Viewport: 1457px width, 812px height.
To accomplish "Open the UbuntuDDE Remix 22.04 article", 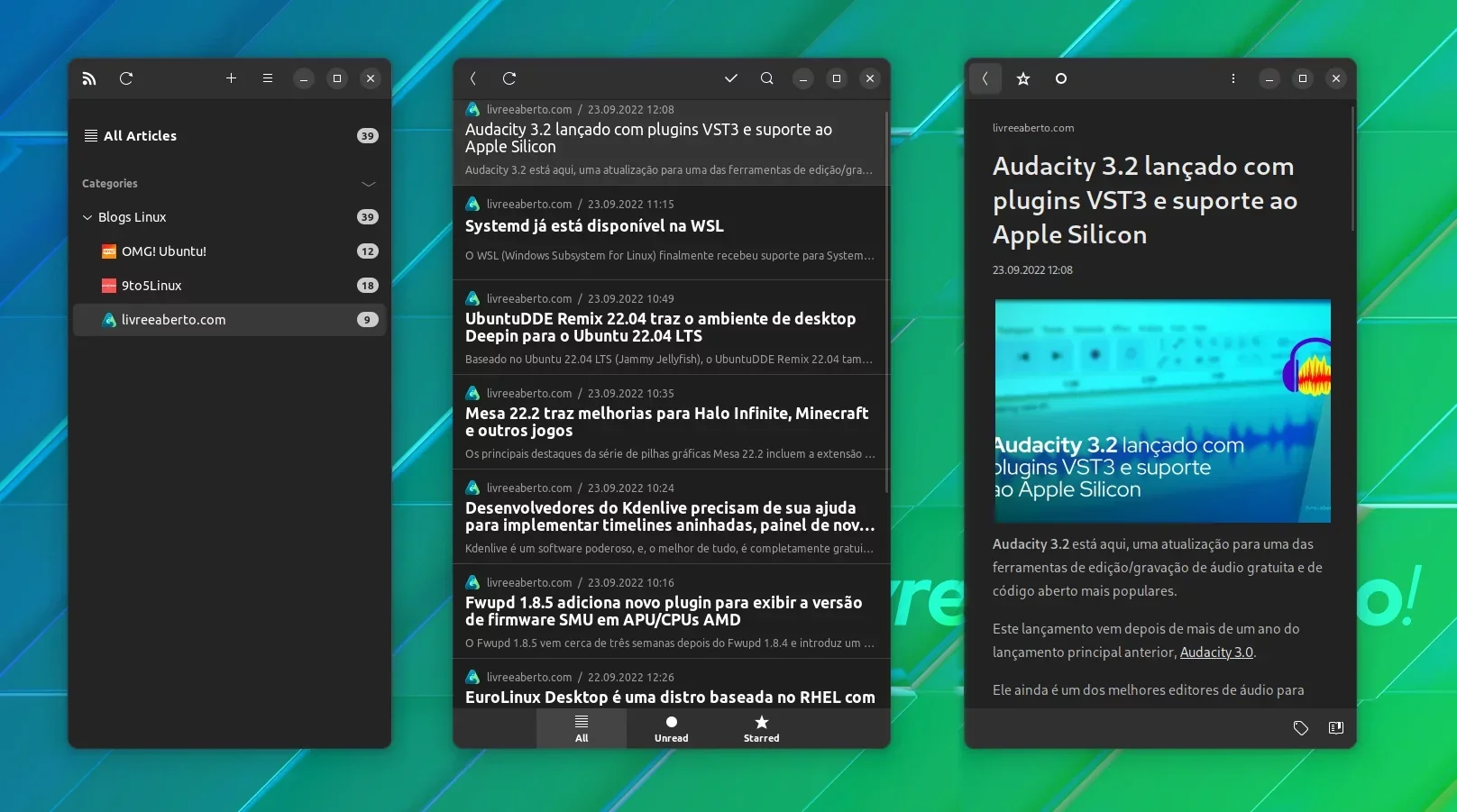I will click(670, 327).
